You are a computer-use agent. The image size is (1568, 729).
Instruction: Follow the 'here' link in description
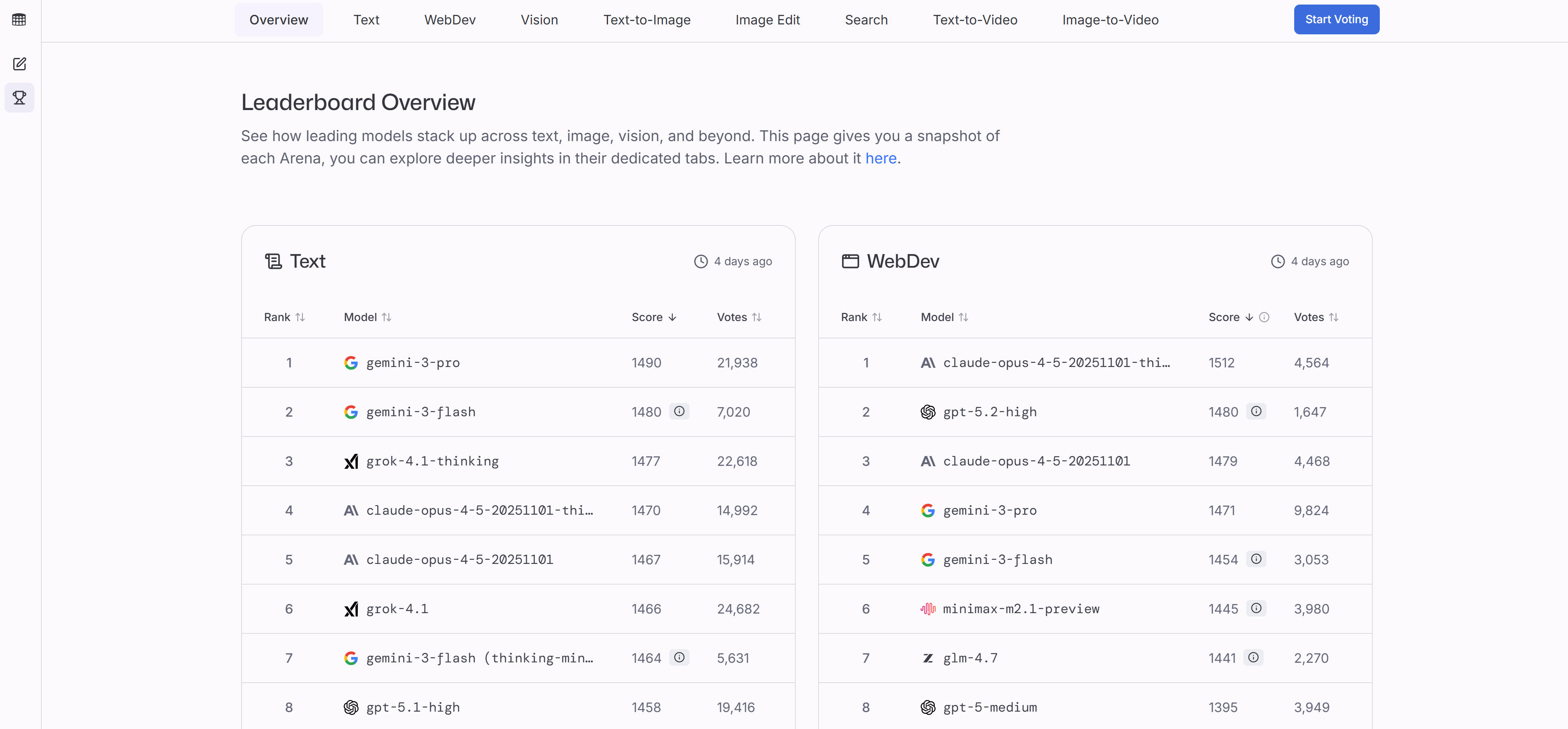tap(881, 158)
